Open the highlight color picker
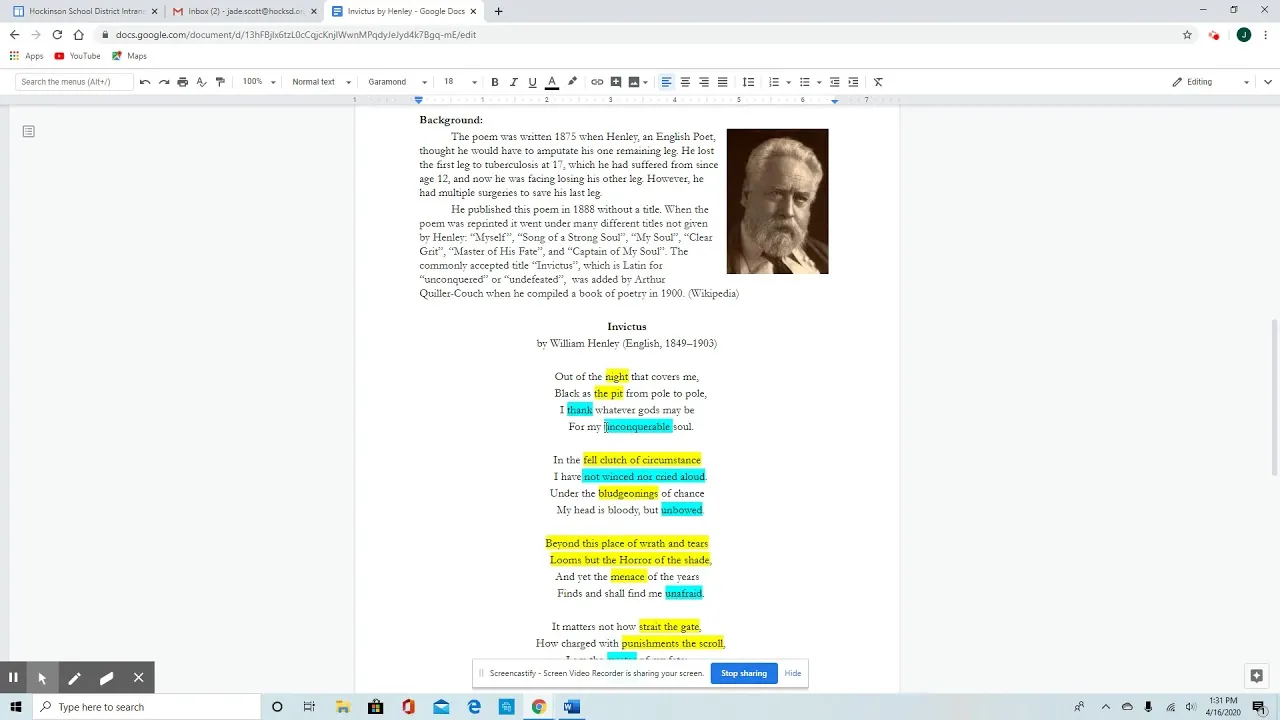Screen dimensions: 1280x720 tap(572, 82)
